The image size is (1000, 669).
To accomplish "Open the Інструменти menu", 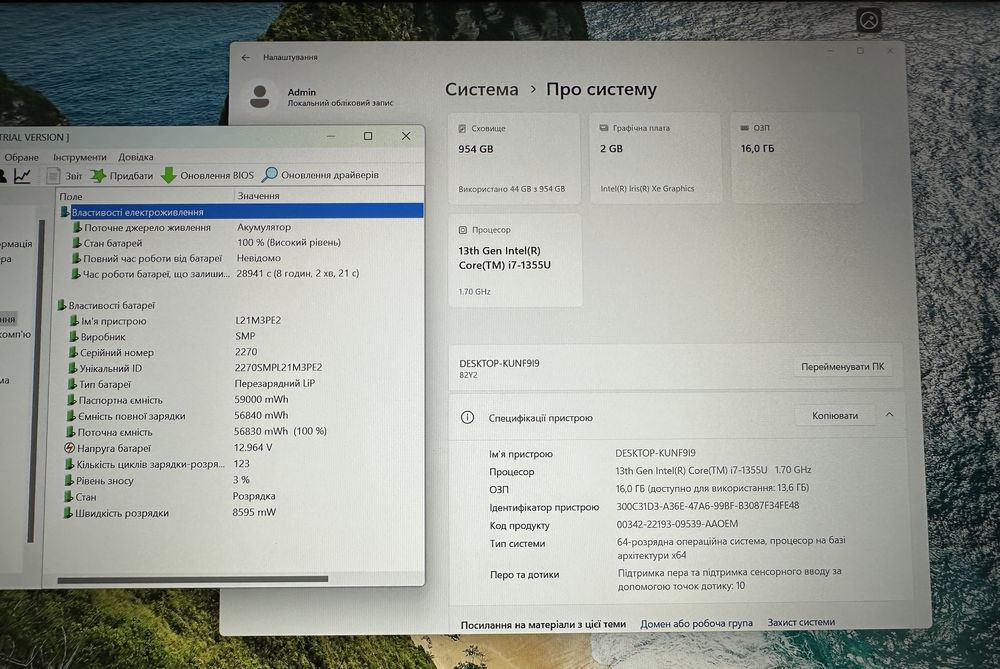I will click(x=80, y=157).
